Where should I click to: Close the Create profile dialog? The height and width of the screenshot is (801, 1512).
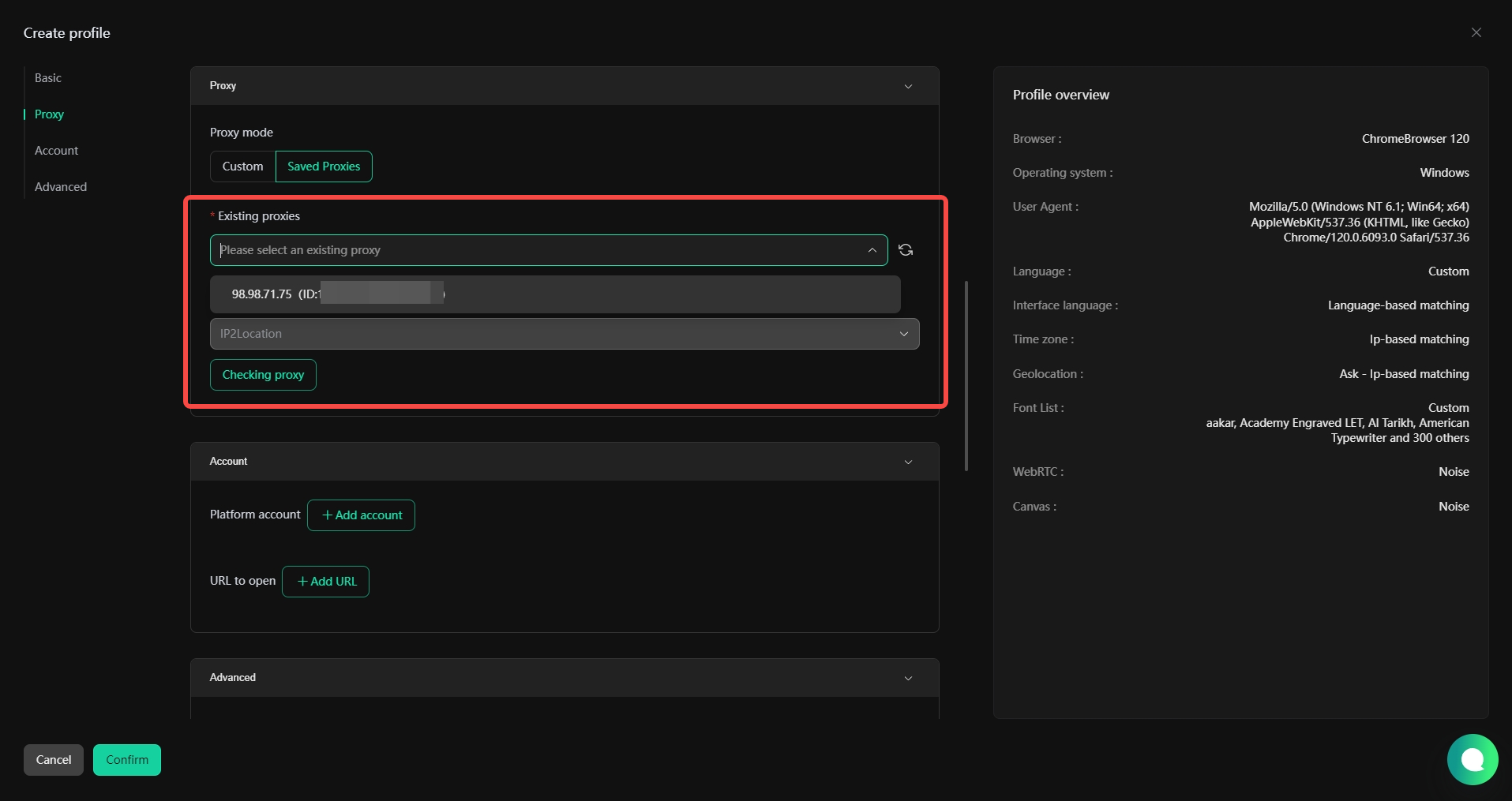pyautogui.click(x=1476, y=32)
